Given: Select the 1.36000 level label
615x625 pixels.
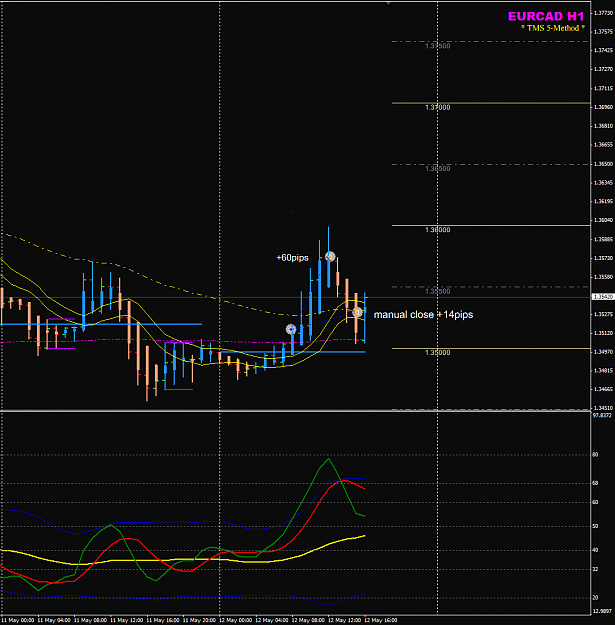Looking at the screenshot, I should [x=438, y=230].
